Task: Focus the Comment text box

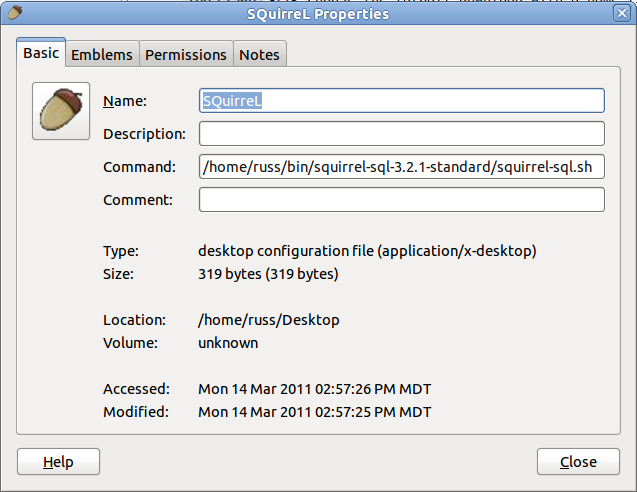Action: click(402, 199)
